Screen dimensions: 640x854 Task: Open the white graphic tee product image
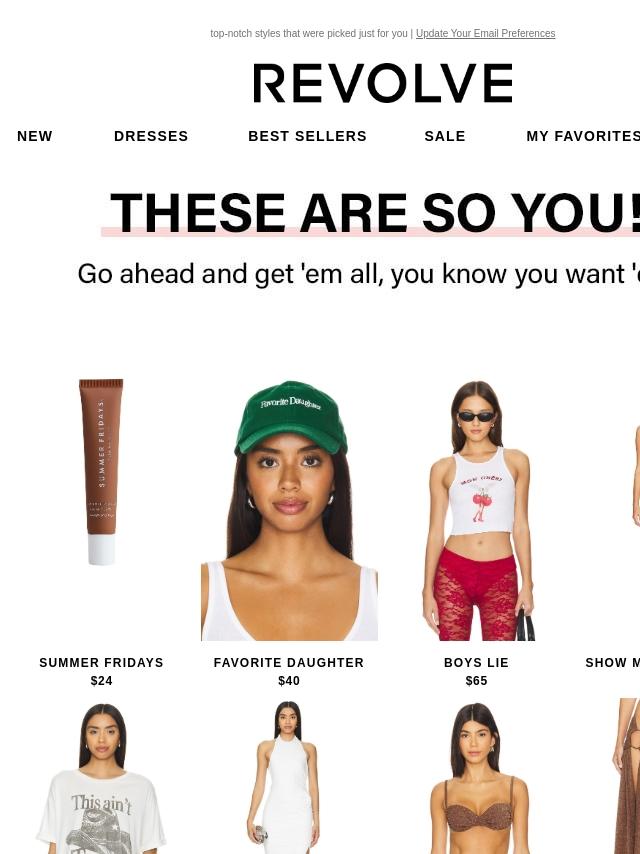[101, 777]
